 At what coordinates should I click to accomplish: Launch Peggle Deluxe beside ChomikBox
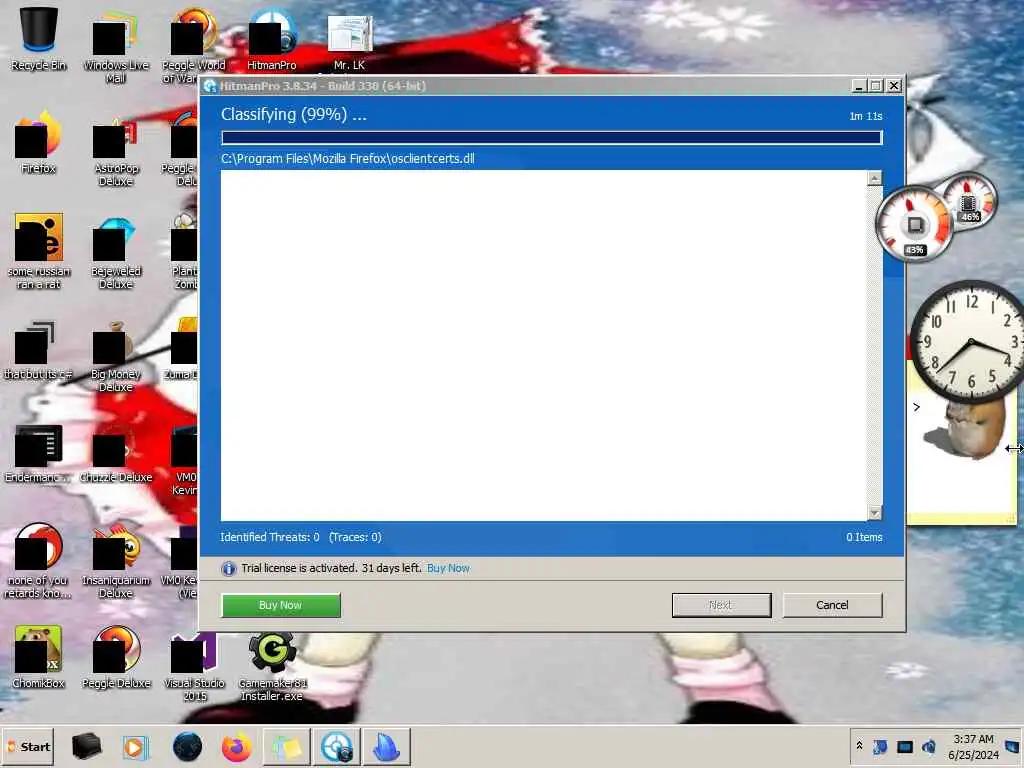click(x=116, y=657)
